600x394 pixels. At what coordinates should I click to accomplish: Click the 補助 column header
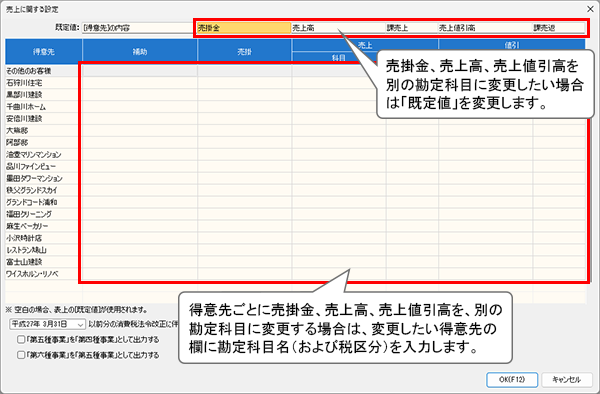[140, 52]
